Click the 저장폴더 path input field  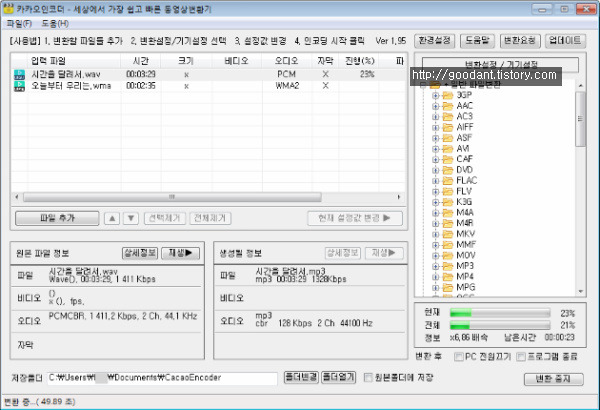[162, 378]
